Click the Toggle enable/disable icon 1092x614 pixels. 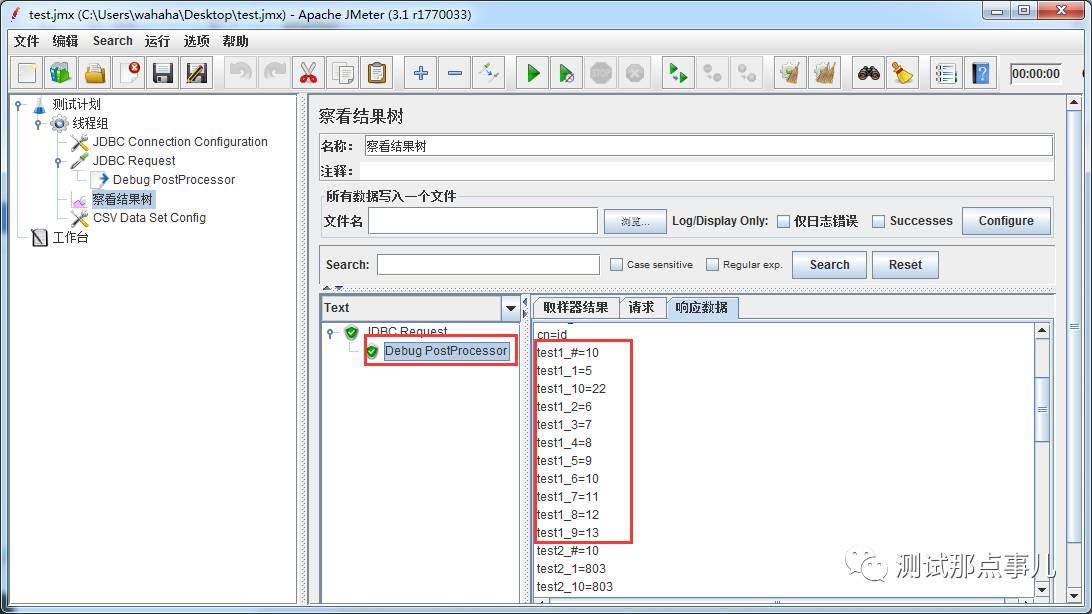point(489,73)
